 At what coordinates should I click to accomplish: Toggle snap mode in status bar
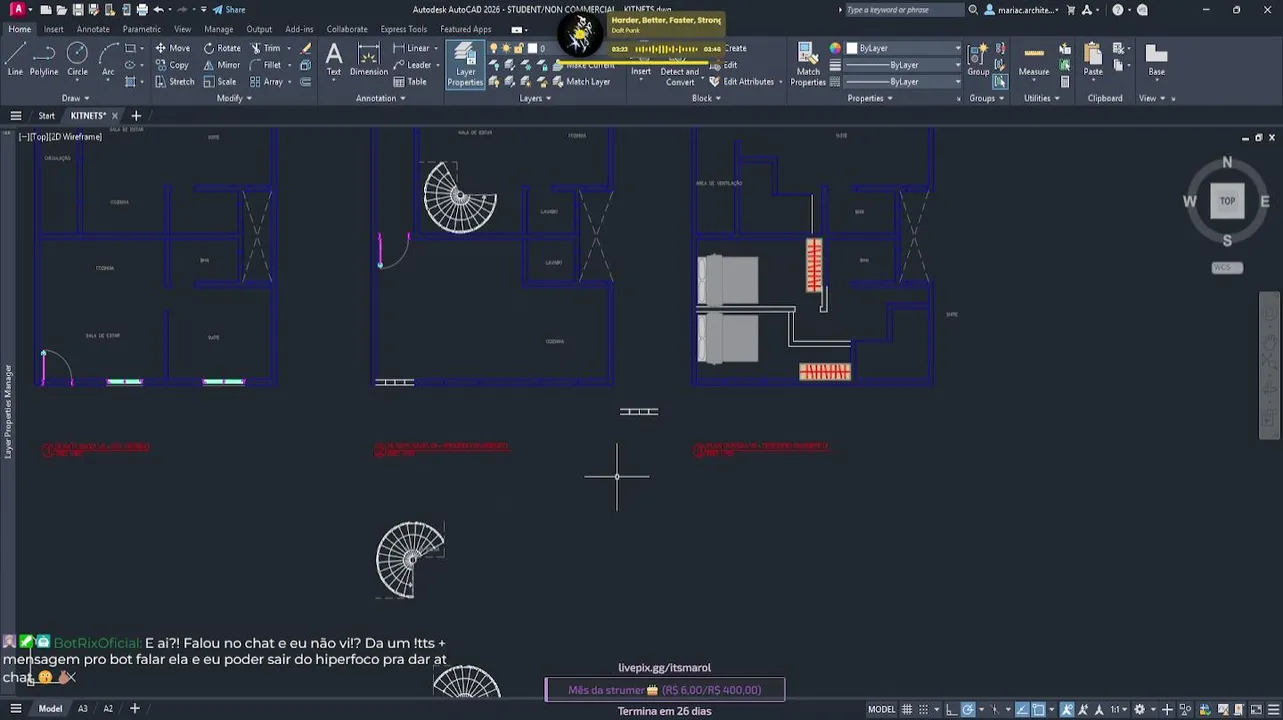[922, 710]
